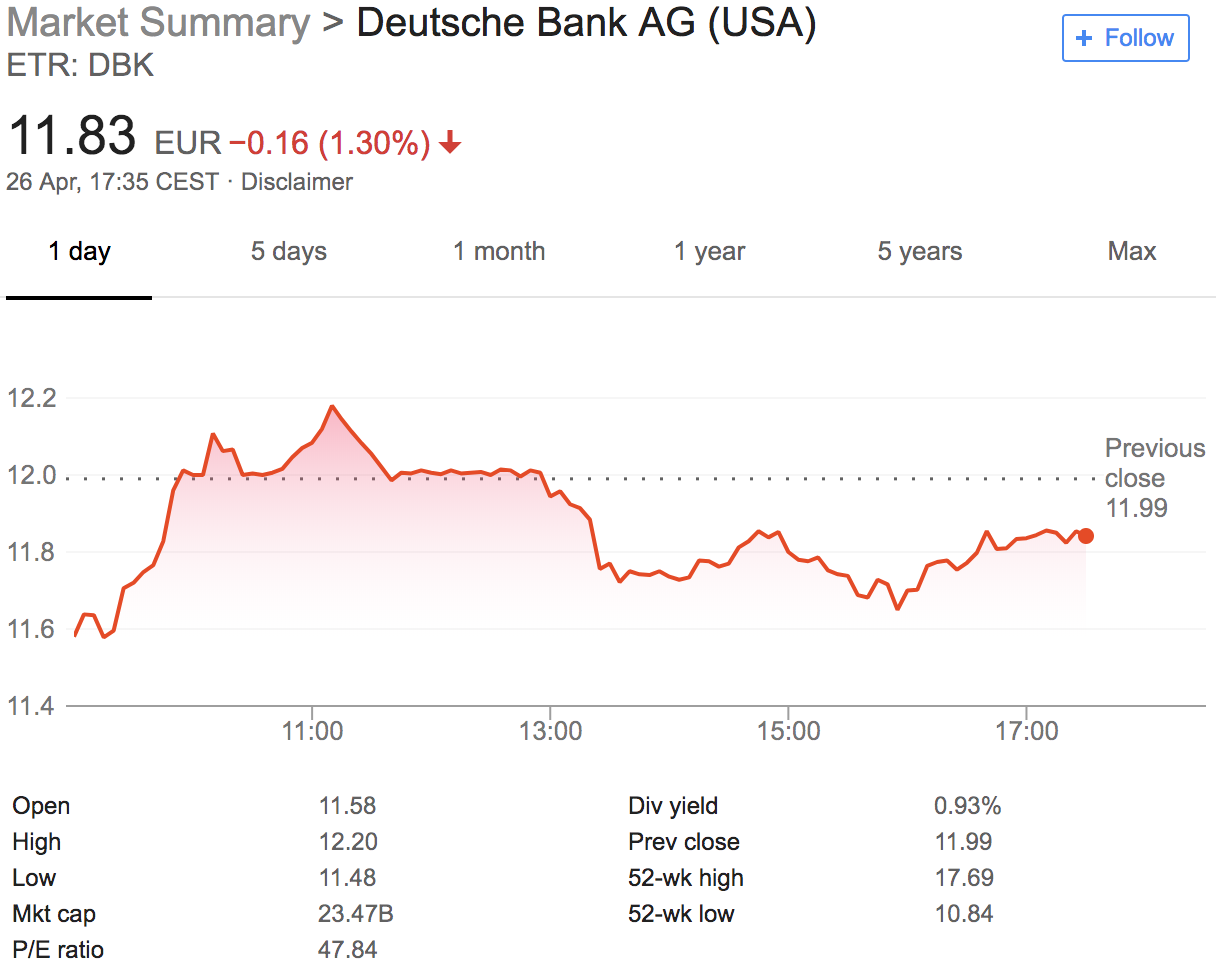
Task: Click the 13:00 time axis label
Action: click(x=551, y=732)
